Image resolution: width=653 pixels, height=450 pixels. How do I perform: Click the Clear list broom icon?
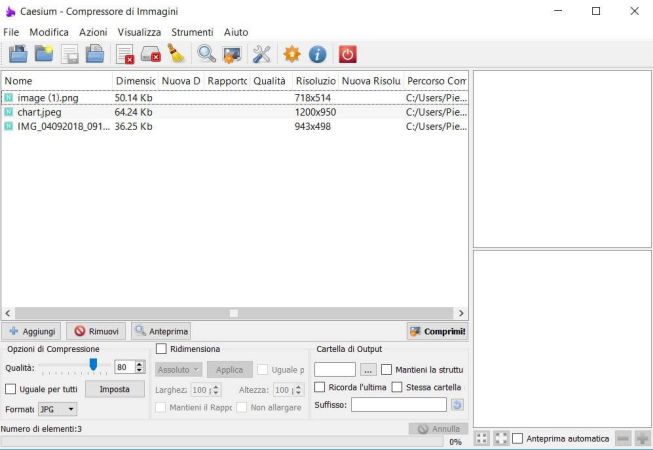tap(176, 53)
